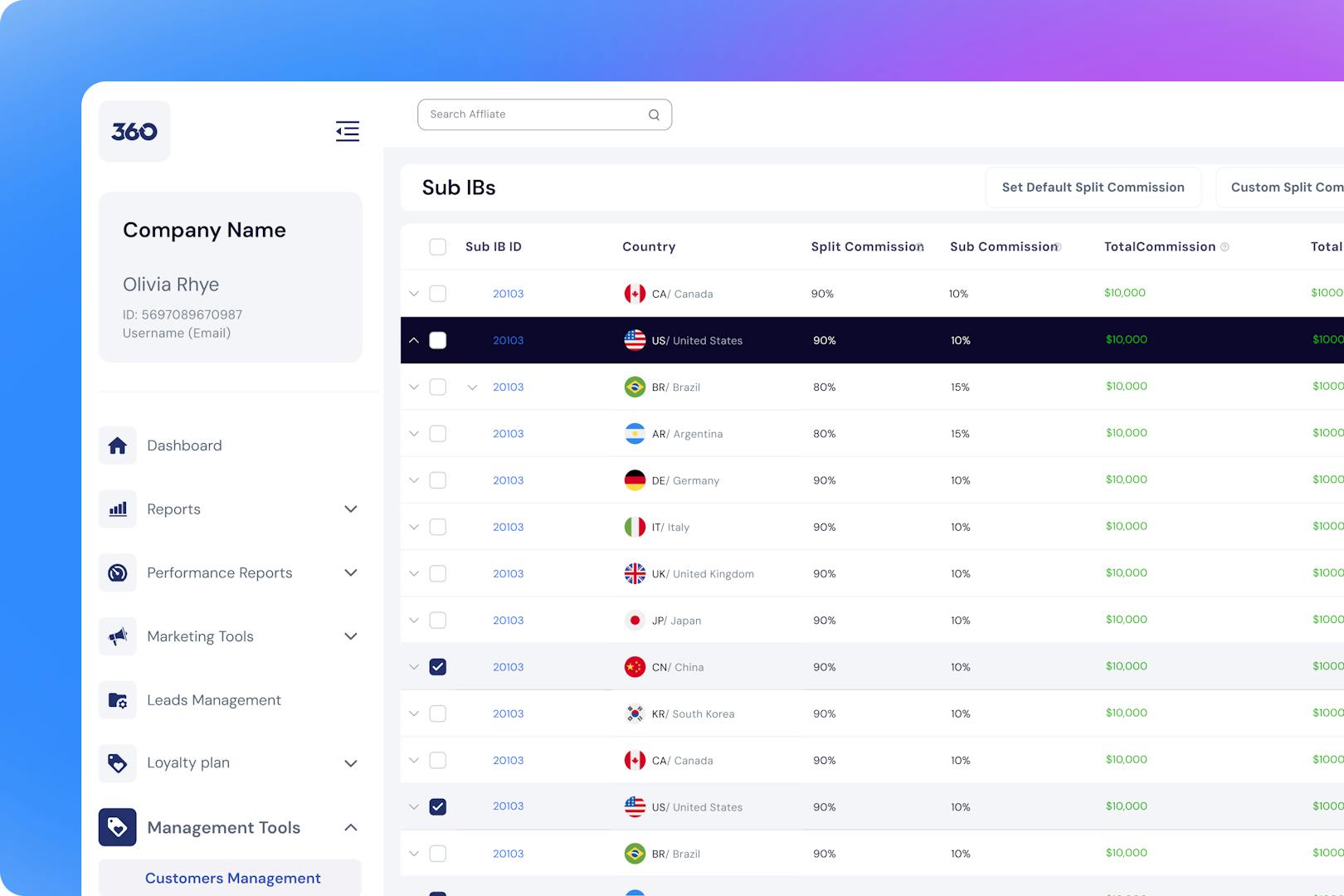Click the Sub Commission info icon
Viewport: 1344px width, 896px height.
click(1057, 246)
